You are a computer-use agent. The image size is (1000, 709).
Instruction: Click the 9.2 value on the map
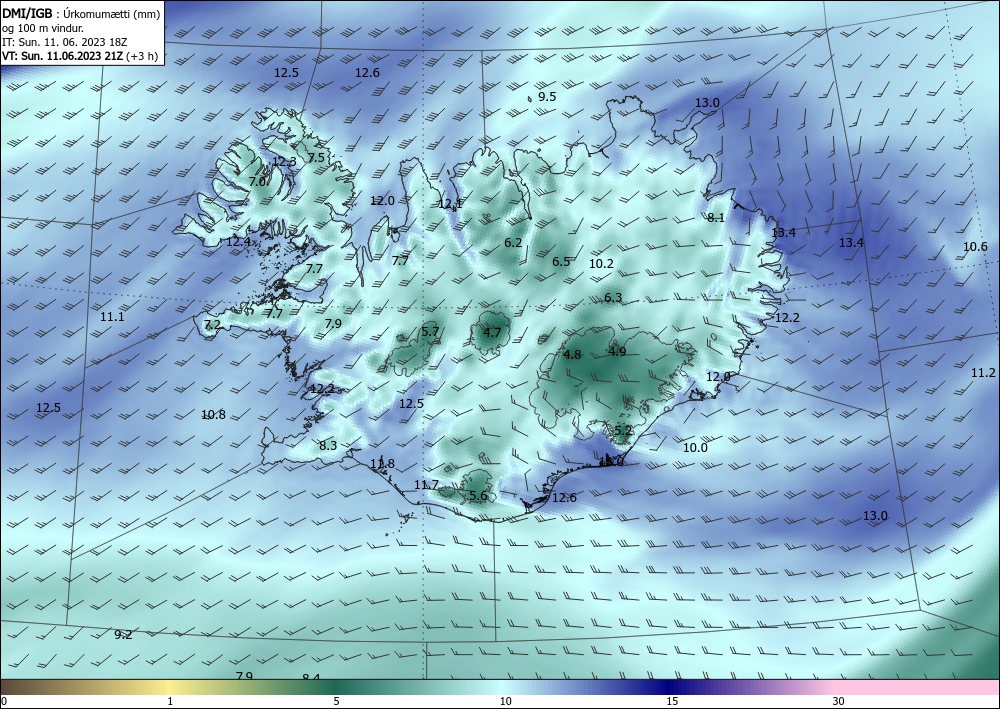(x=123, y=634)
